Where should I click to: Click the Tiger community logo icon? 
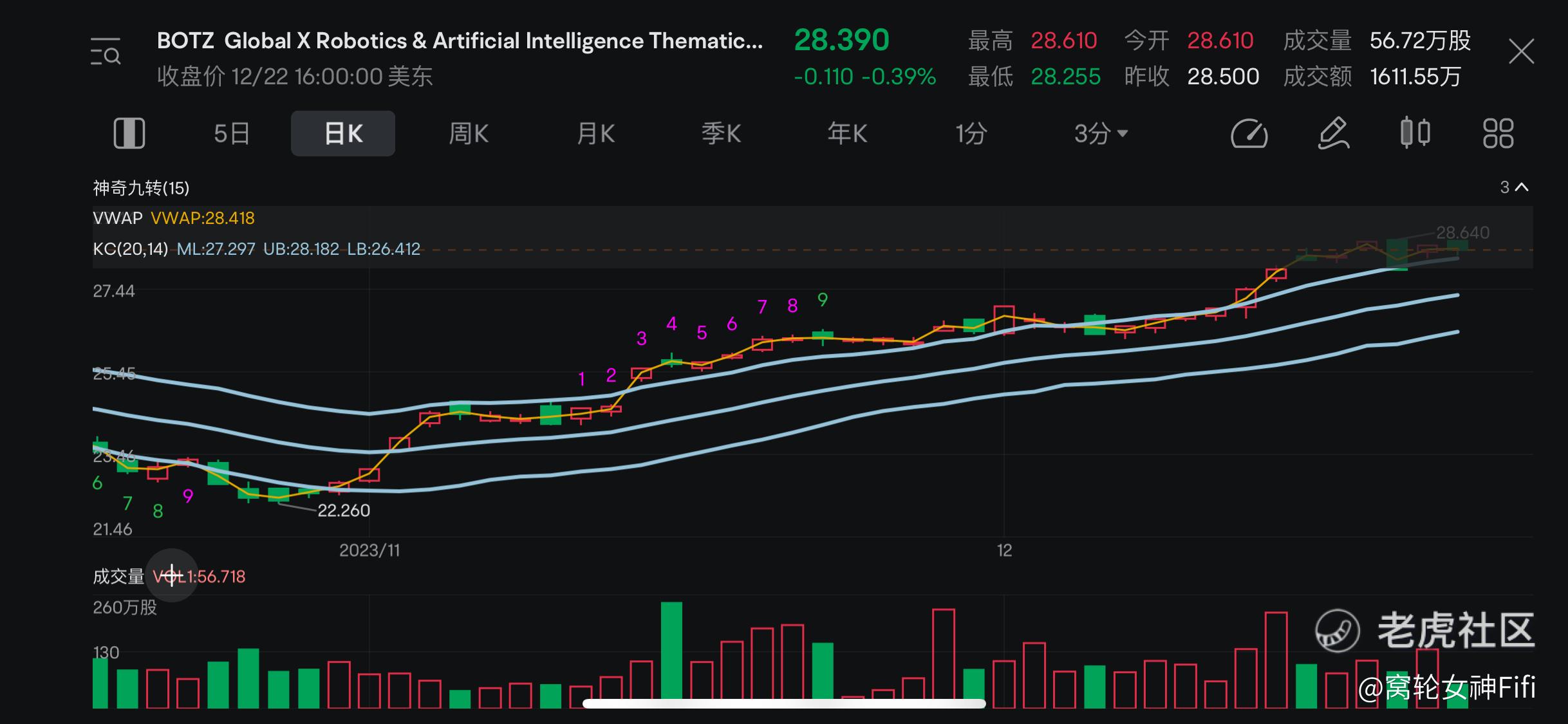(1337, 630)
